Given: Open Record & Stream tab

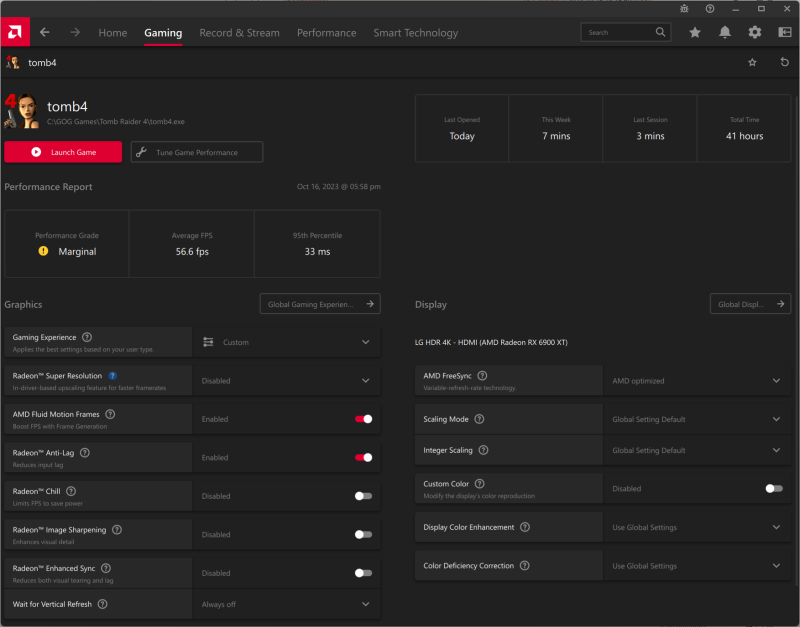Looking at the screenshot, I should point(239,33).
